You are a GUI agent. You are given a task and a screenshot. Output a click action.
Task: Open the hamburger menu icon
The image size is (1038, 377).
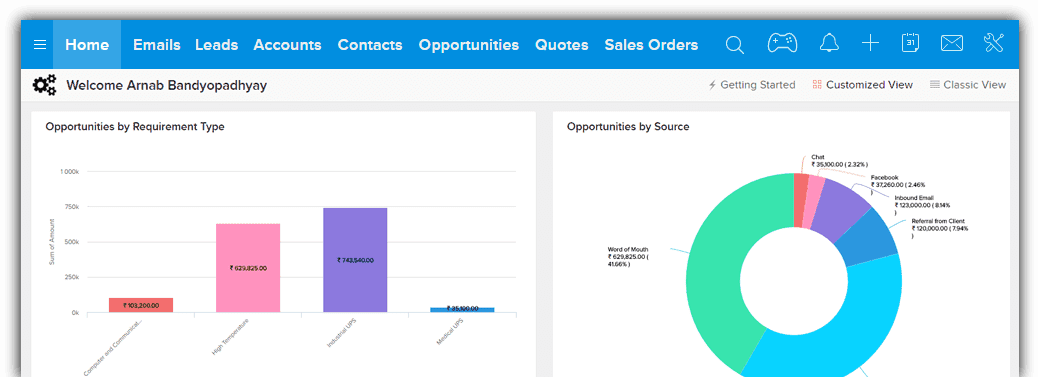click(40, 44)
